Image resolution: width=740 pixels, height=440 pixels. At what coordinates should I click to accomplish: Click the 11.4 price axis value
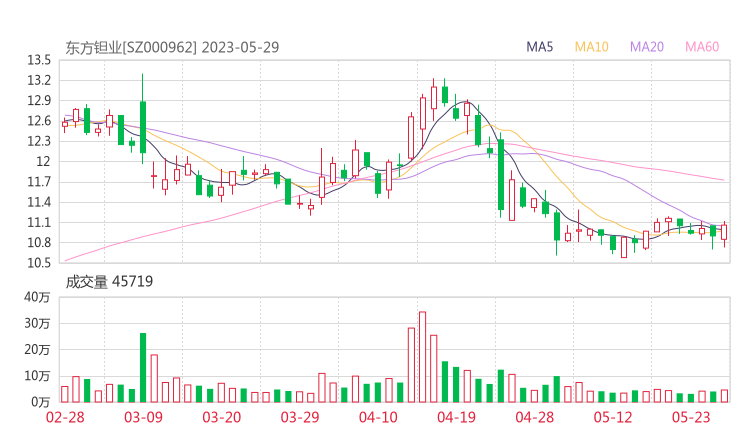point(39,202)
